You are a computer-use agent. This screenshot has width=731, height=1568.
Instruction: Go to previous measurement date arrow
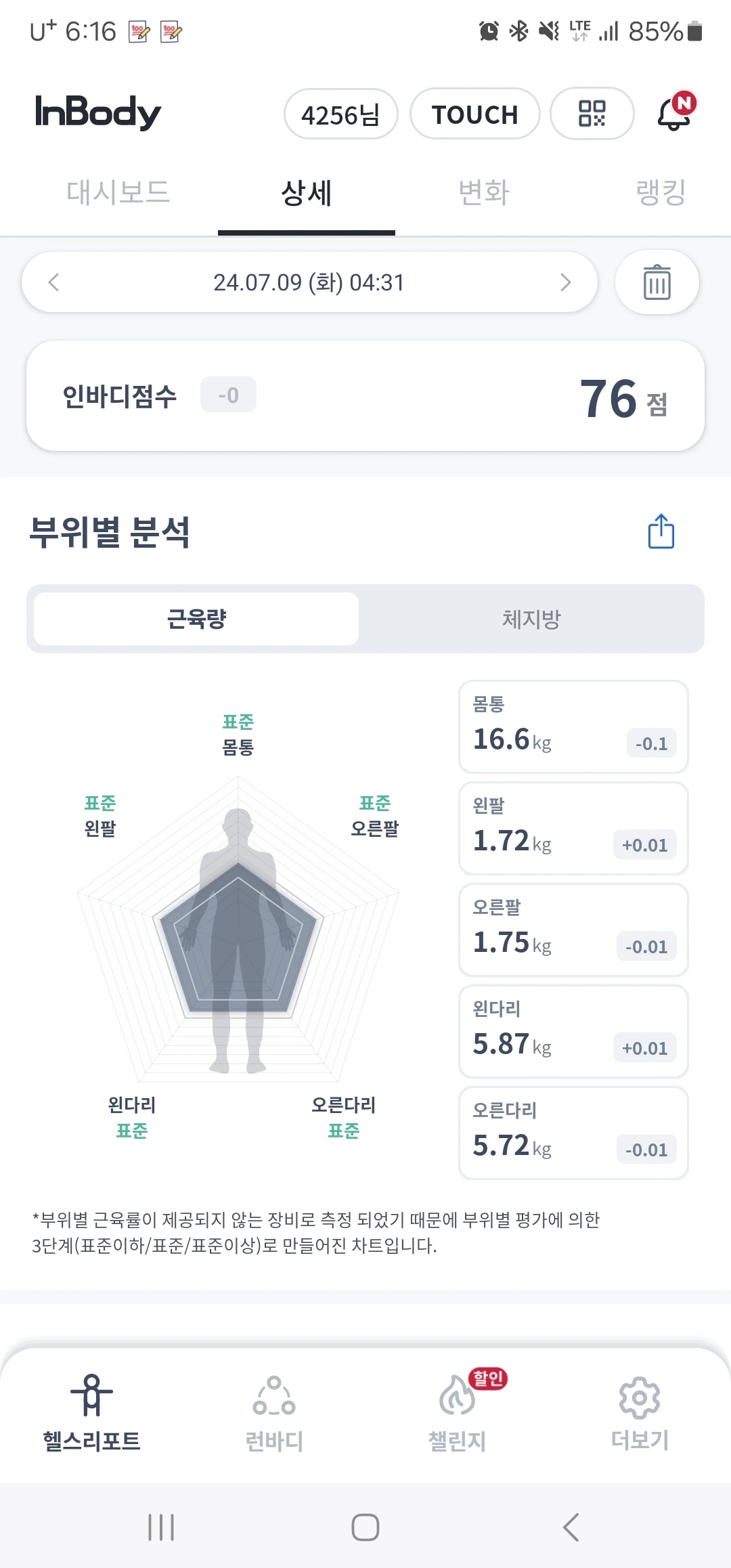click(x=54, y=282)
